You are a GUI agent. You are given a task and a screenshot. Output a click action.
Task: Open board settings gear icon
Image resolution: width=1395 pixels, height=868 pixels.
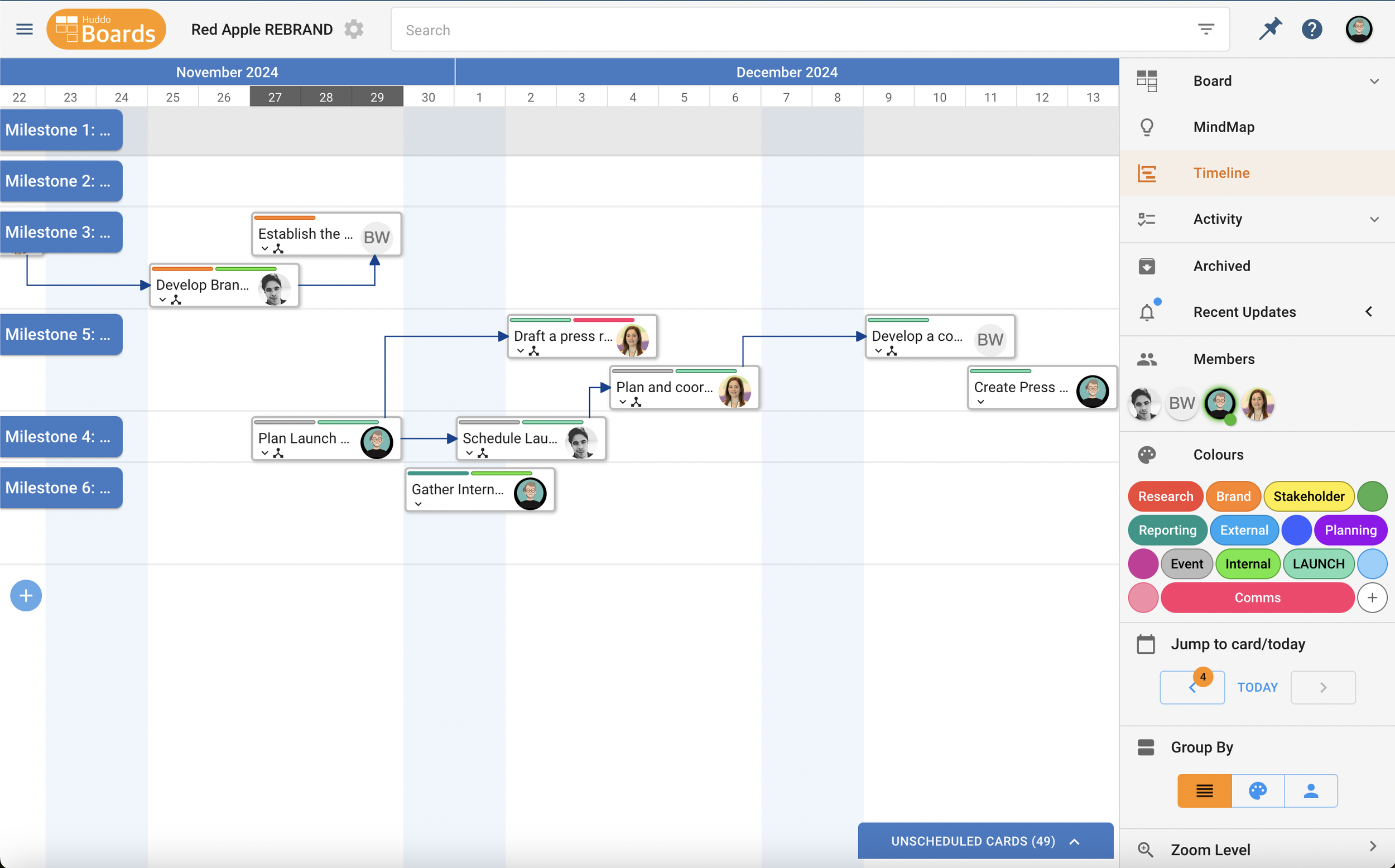[x=354, y=29]
